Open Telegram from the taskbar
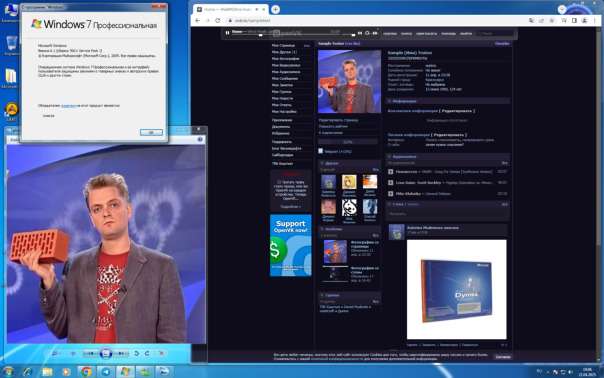 (x=105, y=371)
